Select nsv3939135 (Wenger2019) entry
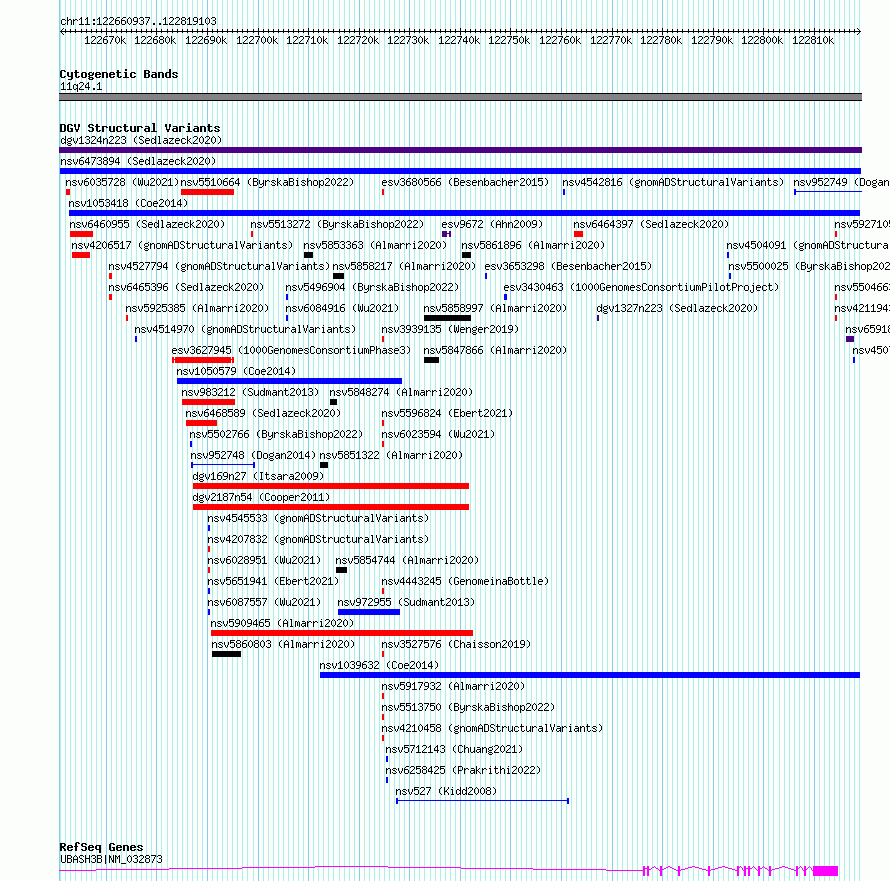The image size is (890, 881). pos(450,329)
